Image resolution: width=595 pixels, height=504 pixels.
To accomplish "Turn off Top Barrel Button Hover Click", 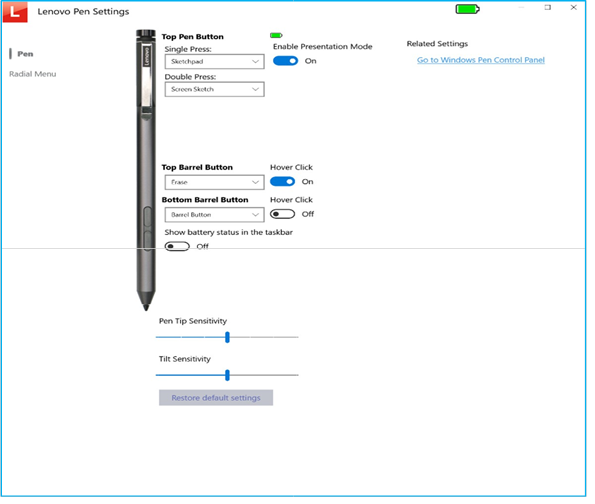I will click(x=282, y=182).
